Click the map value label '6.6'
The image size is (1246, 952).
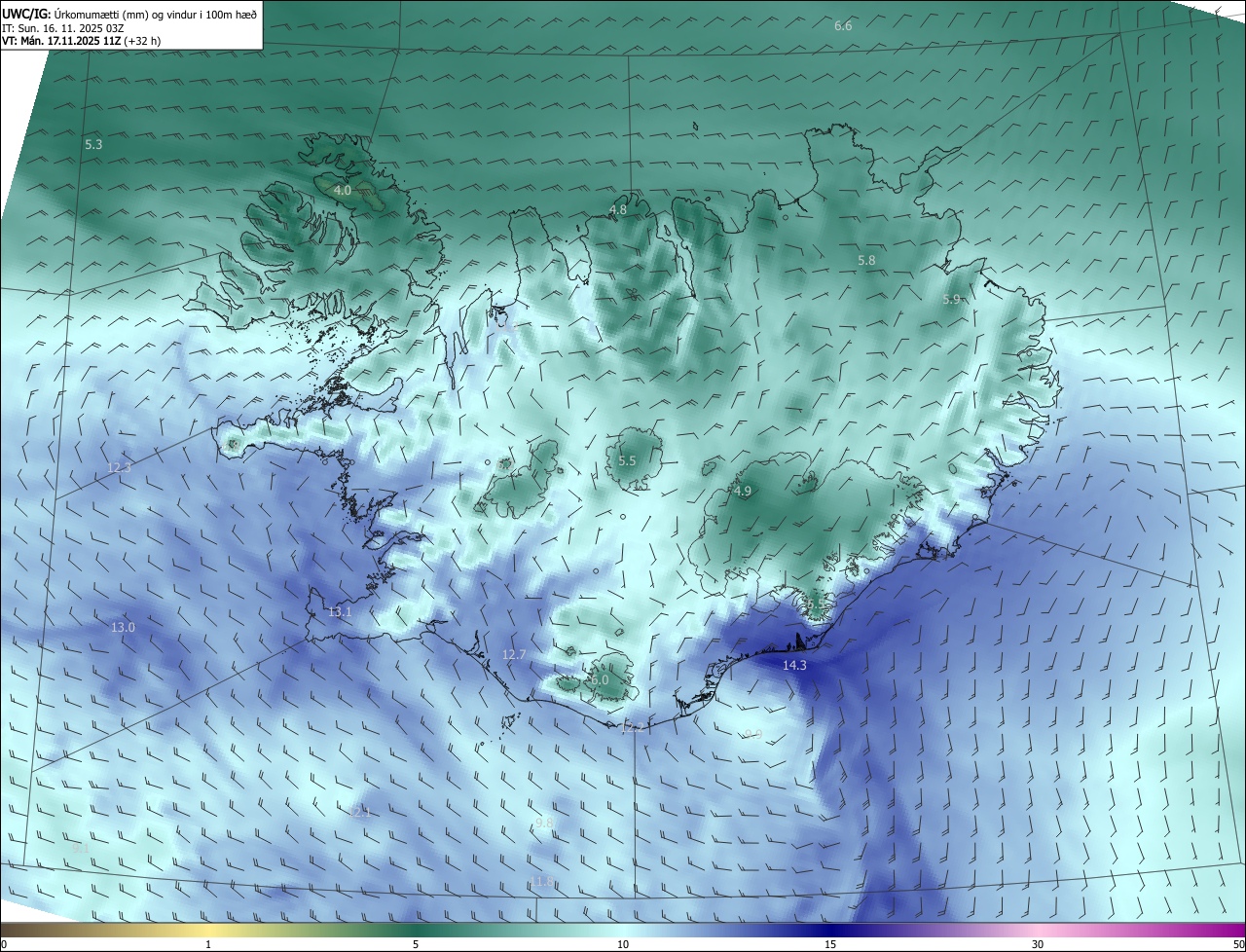[843, 25]
